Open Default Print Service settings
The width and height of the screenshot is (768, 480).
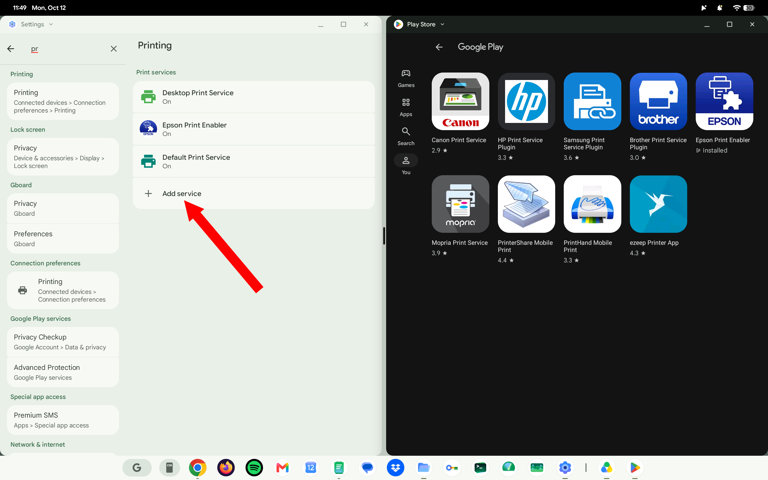(x=254, y=162)
